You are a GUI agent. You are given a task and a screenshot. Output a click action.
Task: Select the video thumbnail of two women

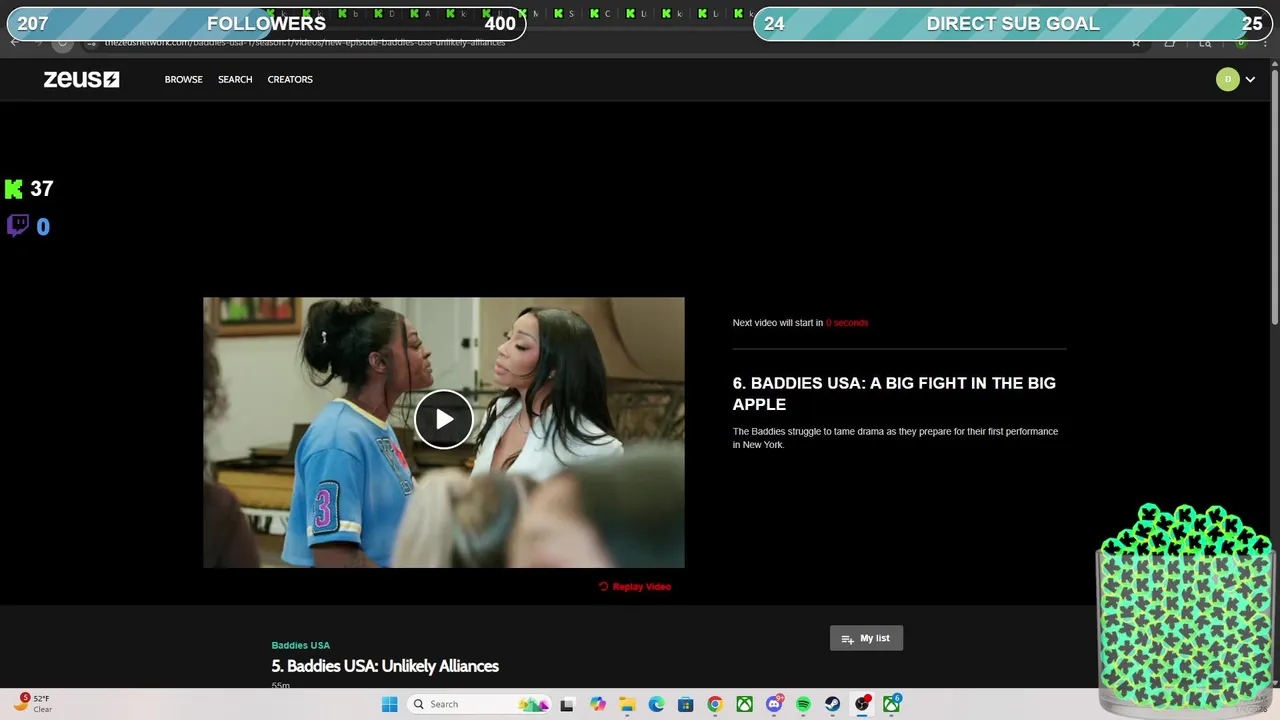444,432
